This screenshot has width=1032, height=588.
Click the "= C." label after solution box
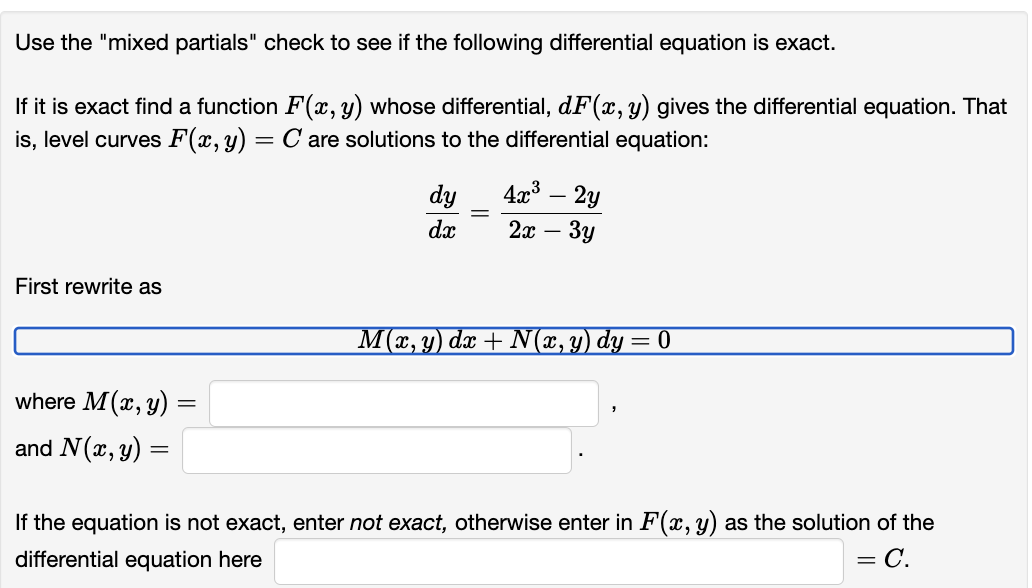click(x=883, y=560)
